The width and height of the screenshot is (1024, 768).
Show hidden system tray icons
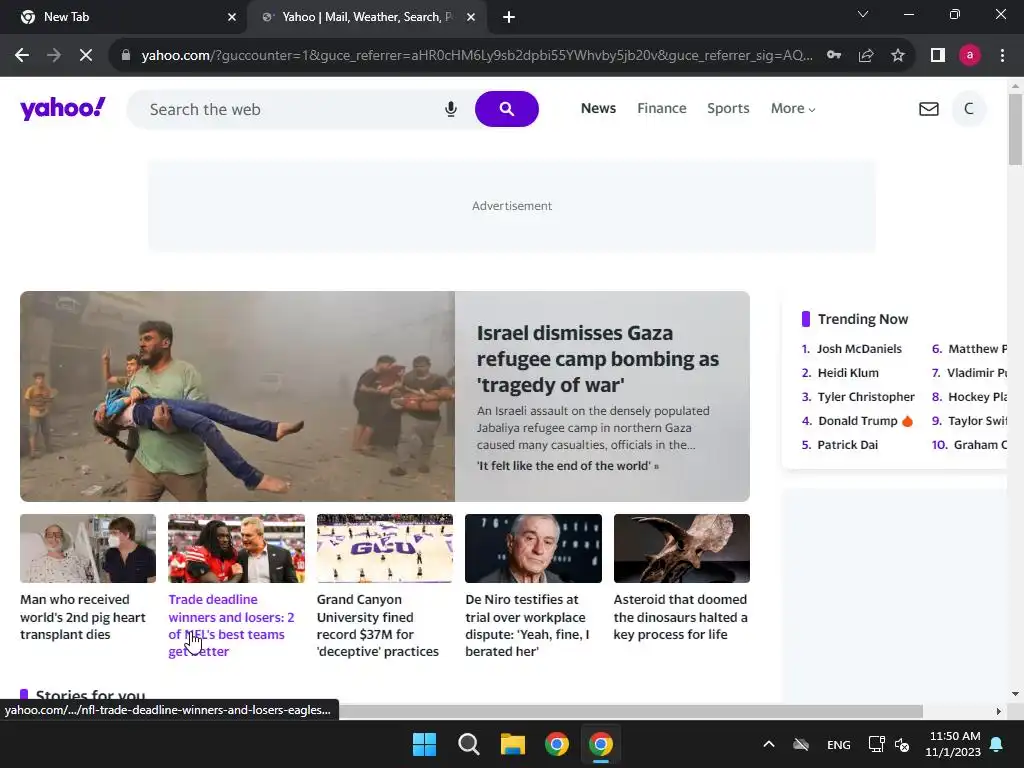(769, 744)
